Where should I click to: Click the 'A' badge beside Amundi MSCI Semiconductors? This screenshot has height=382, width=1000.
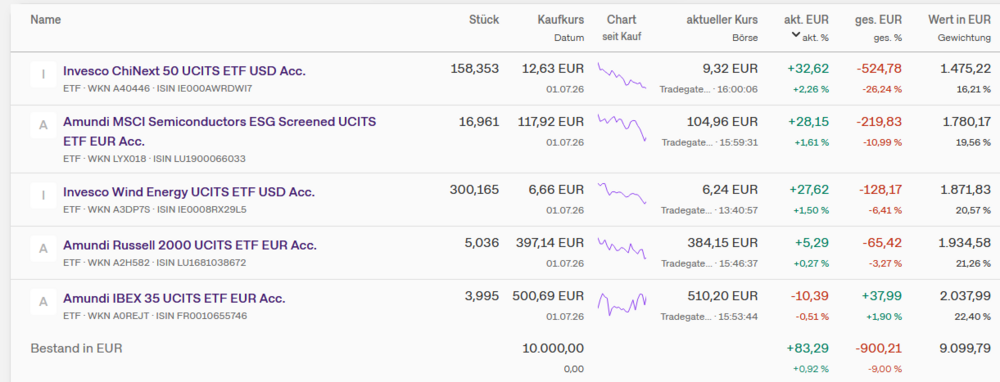(43, 126)
